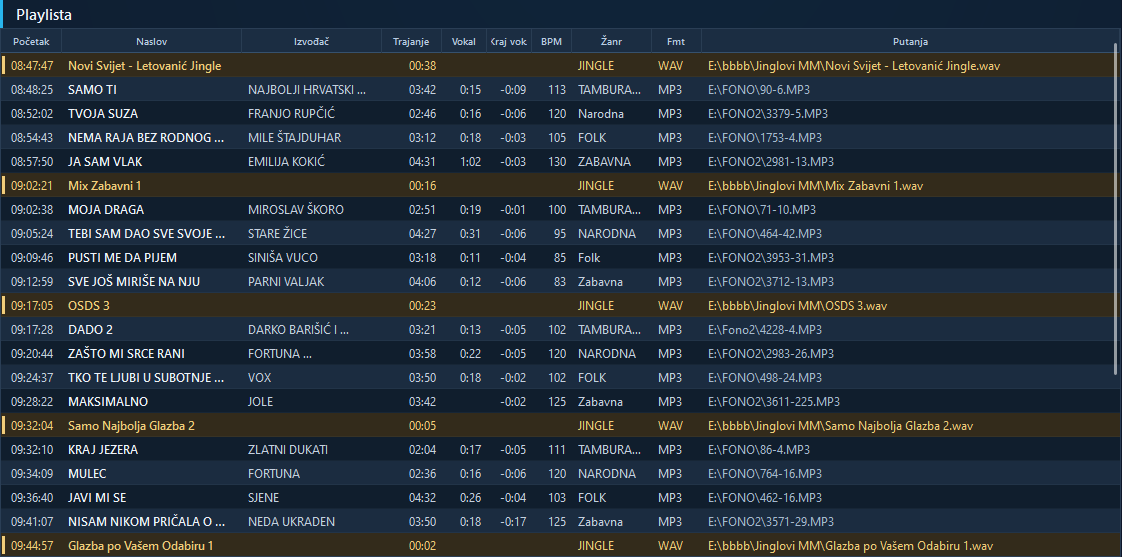This screenshot has height=557, width=1122.
Task: Select the ZAŠTO MI SRCE RANI title
Action: 127,354
